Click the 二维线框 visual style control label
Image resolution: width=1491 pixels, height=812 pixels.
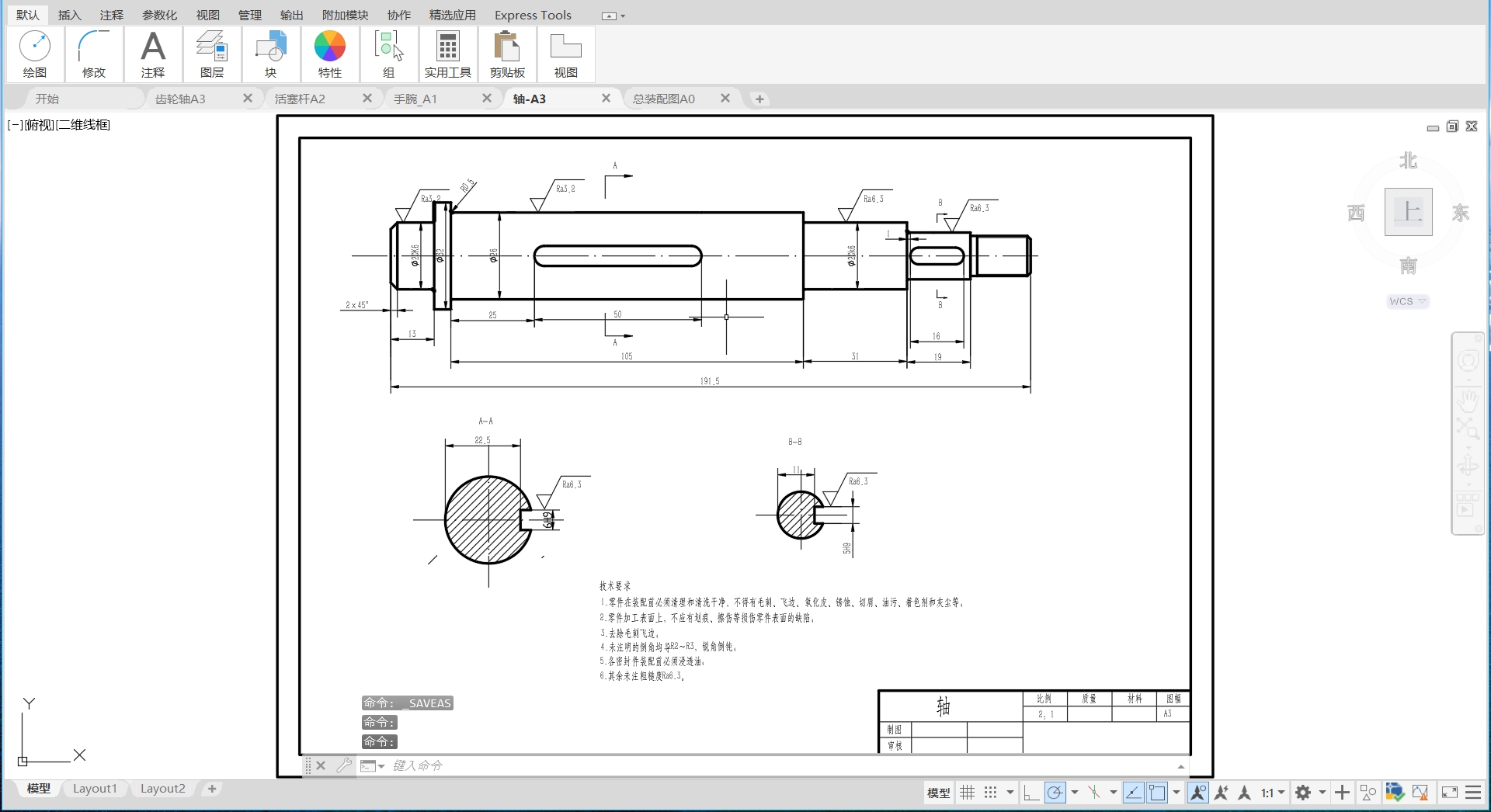point(84,125)
